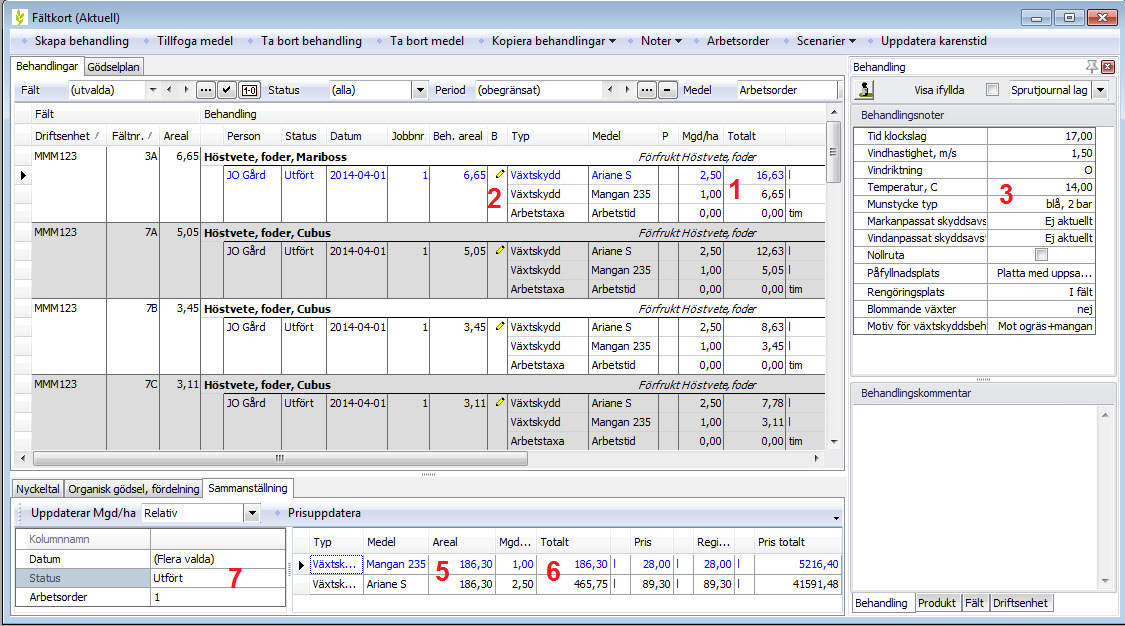Screen dimensions: 1125x626
Task: Open the Uppdaterar Mgd/ha Relativ dropdown
Action: (252, 513)
